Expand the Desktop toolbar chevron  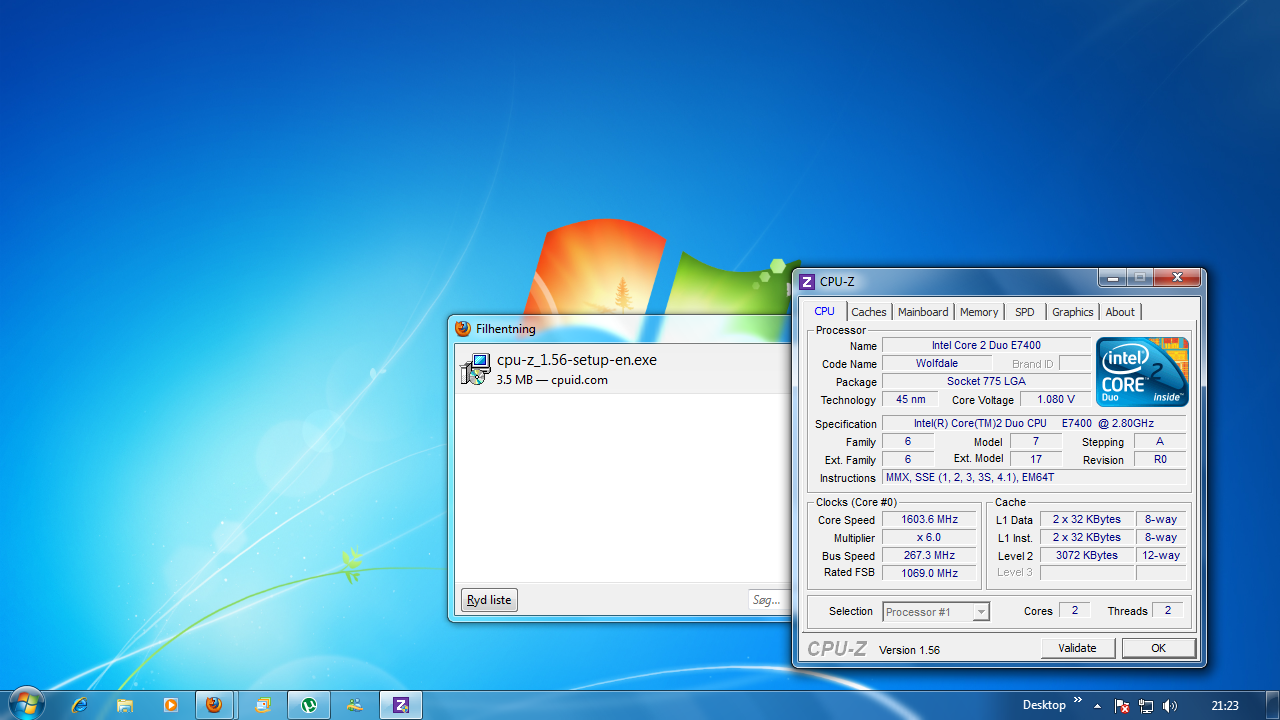[x=1078, y=700]
